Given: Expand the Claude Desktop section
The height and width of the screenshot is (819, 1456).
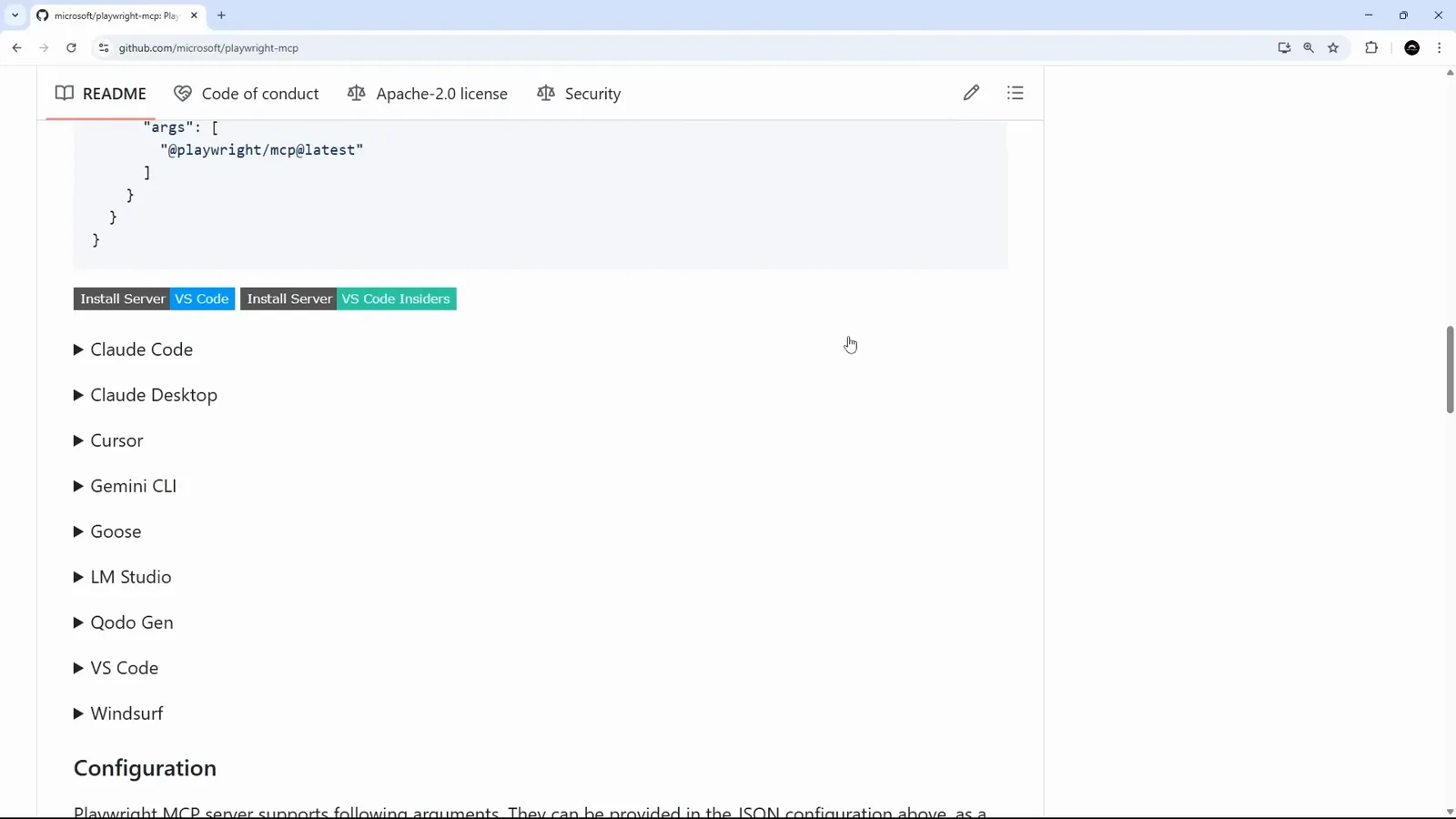Looking at the screenshot, I should coord(146,395).
